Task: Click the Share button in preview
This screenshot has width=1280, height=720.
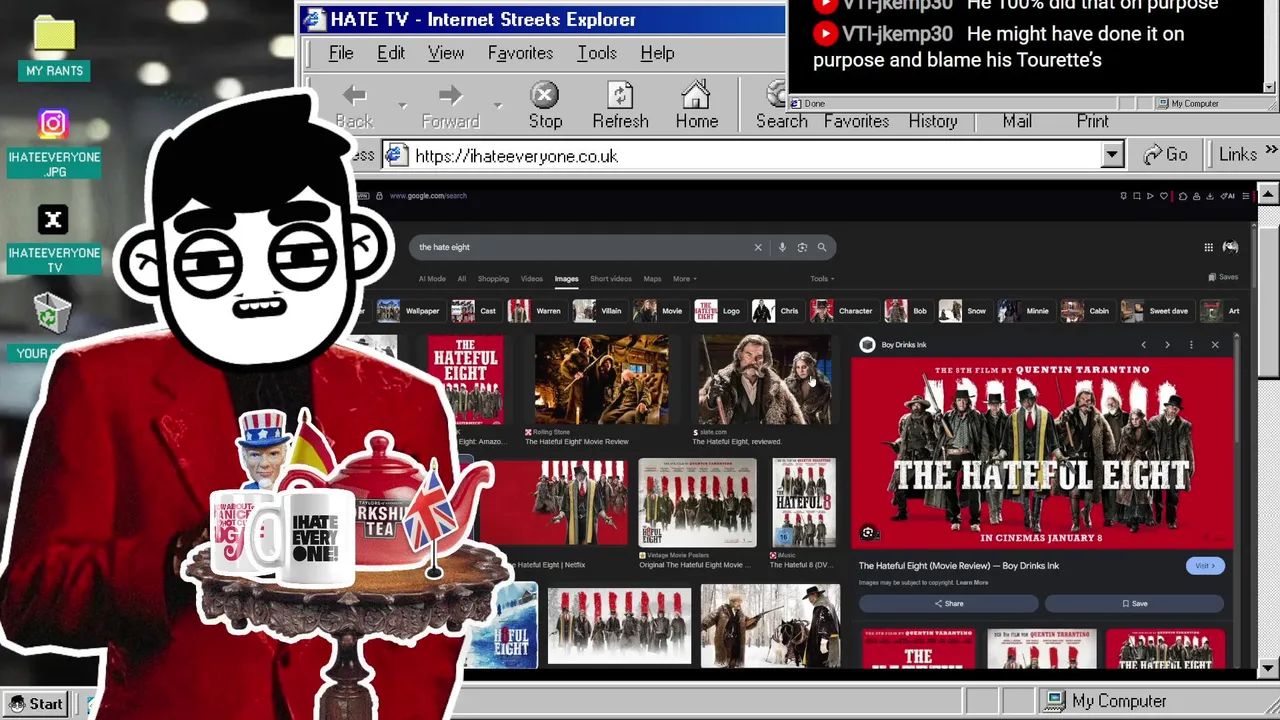Action: point(948,604)
